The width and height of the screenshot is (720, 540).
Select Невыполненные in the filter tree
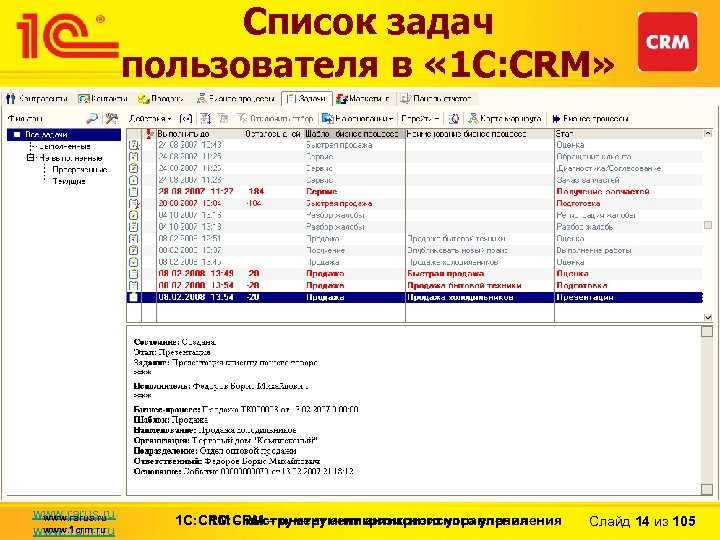70,158
